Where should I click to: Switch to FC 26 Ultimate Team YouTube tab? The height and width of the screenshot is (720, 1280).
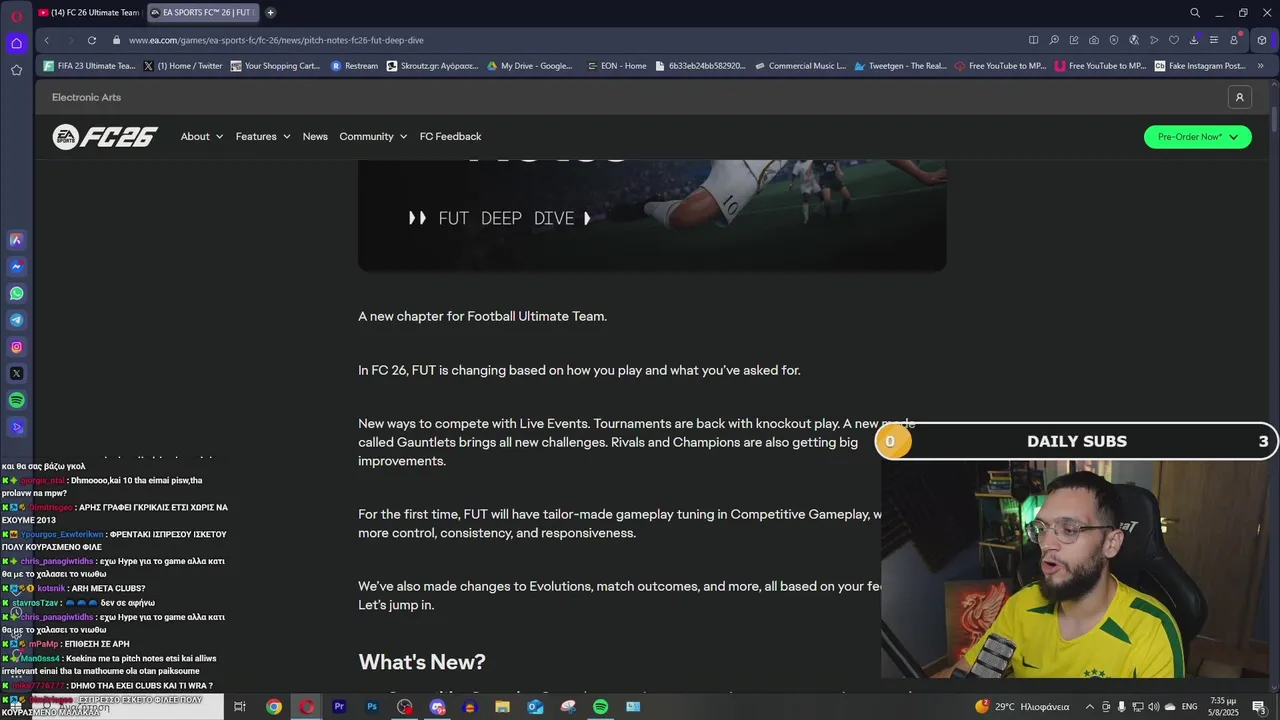89,13
